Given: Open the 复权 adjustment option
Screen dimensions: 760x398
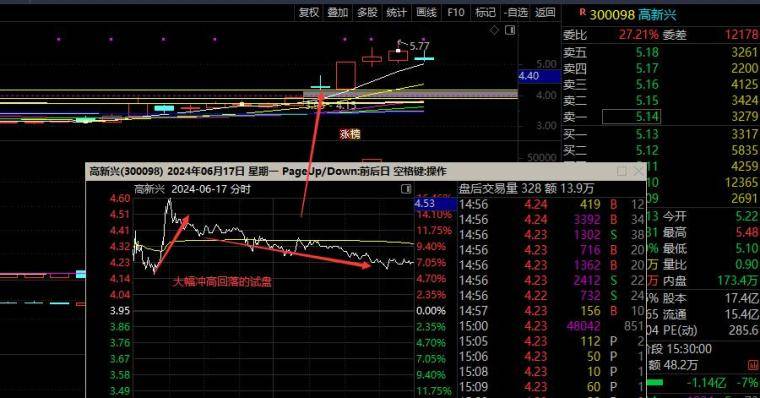Looking at the screenshot, I should (x=309, y=13).
